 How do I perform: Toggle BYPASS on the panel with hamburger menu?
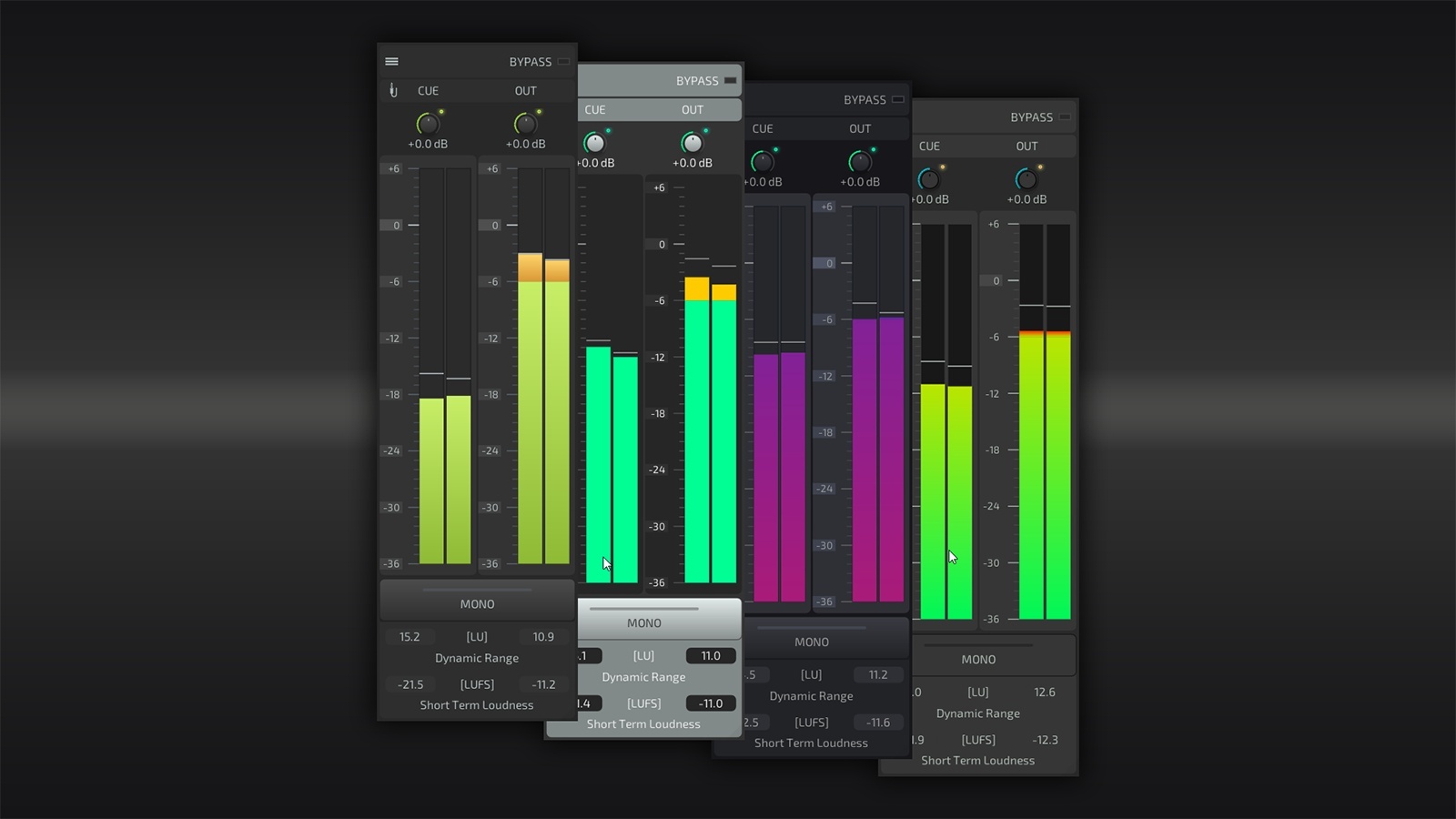click(x=563, y=62)
